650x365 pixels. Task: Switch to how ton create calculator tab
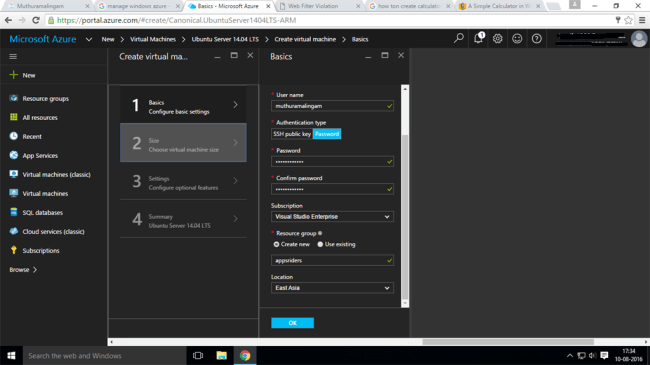(410, 6)
